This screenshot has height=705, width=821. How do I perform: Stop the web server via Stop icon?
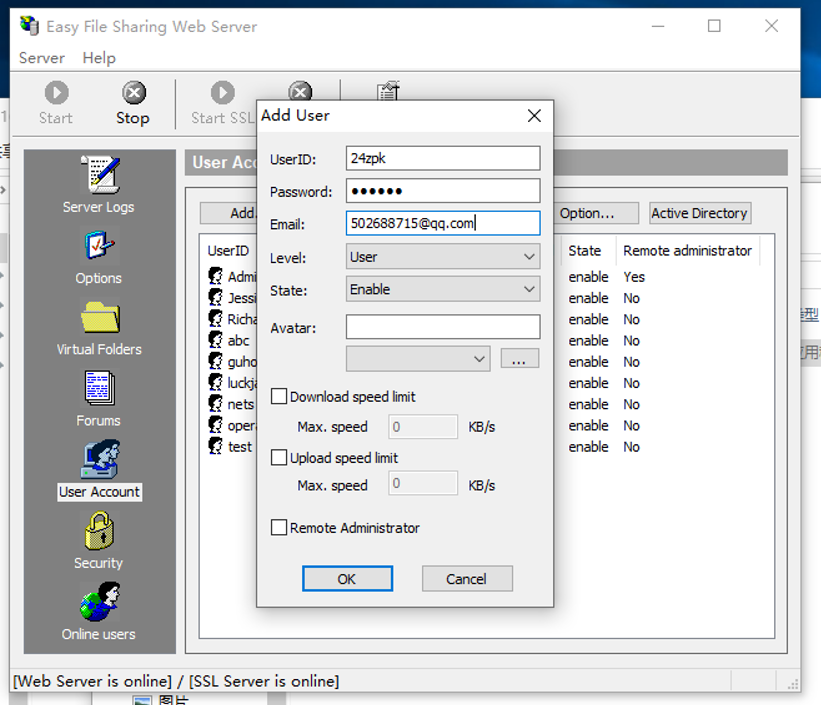[134, 93]
